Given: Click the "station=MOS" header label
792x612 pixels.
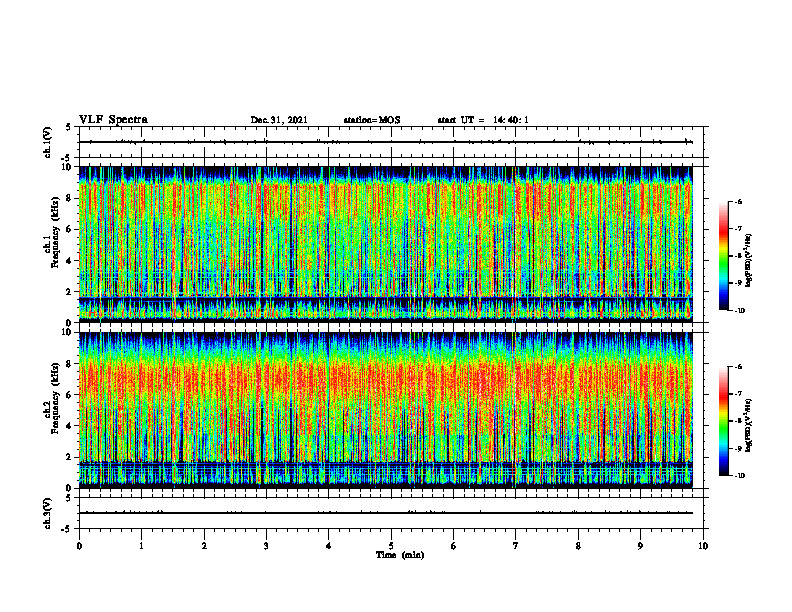Looking at the screenshot, I should click(x=372, y=120).
